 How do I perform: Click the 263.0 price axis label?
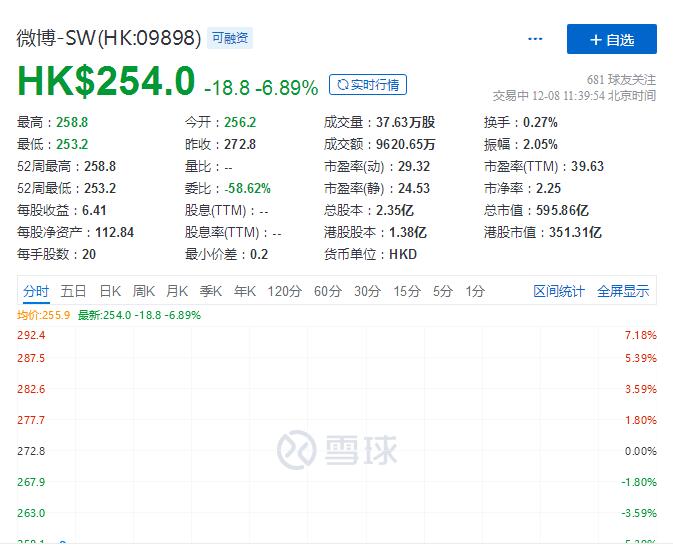tap(31, 513)
